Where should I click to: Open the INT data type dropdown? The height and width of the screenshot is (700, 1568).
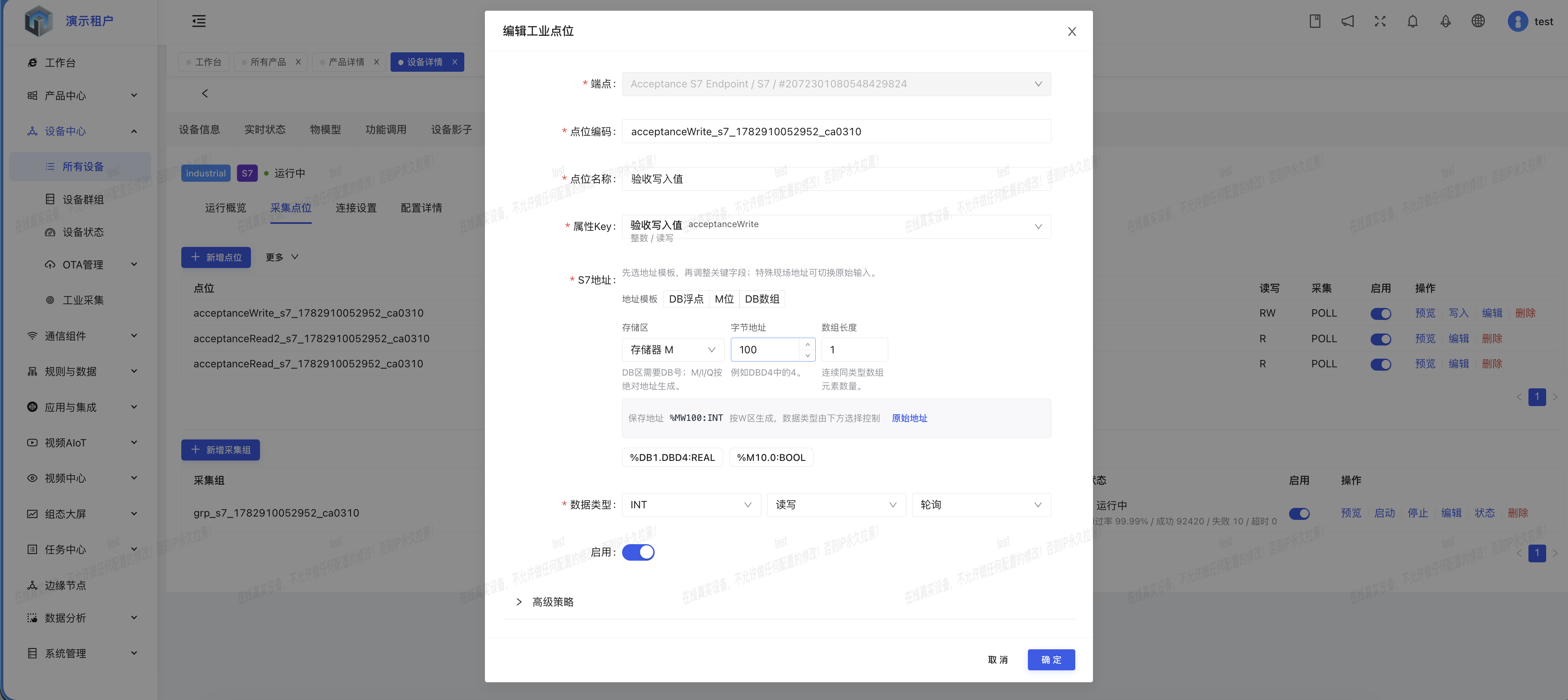point(691,505)
